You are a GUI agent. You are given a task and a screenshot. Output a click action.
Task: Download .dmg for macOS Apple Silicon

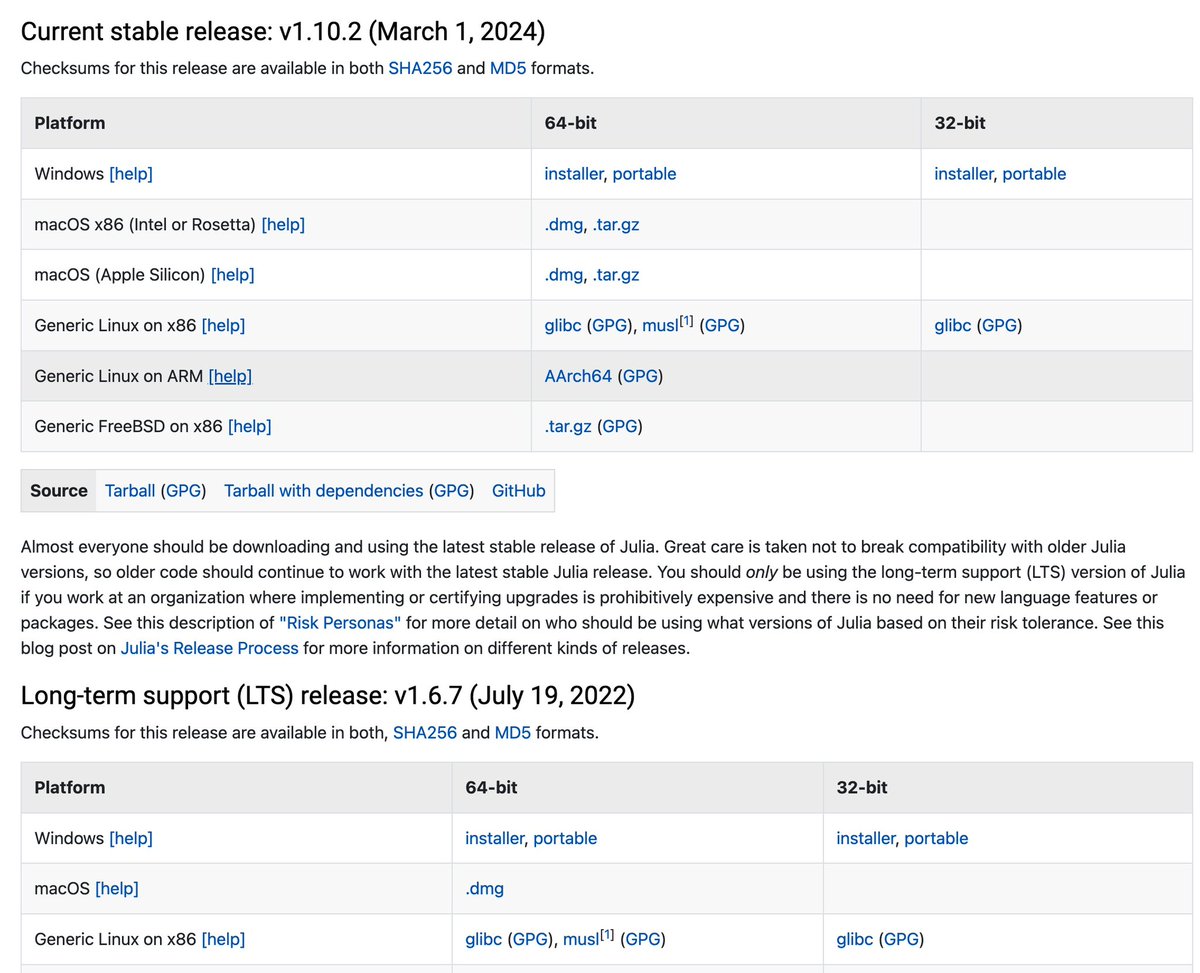563,275
